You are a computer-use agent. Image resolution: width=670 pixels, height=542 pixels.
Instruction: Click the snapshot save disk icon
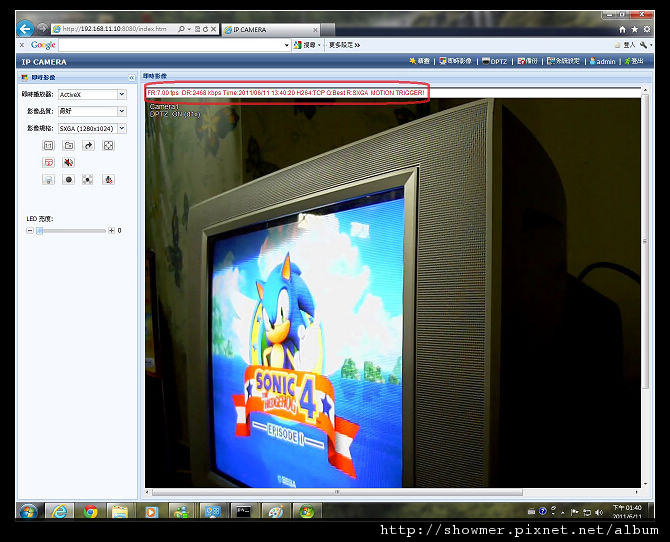coord(48,180)
